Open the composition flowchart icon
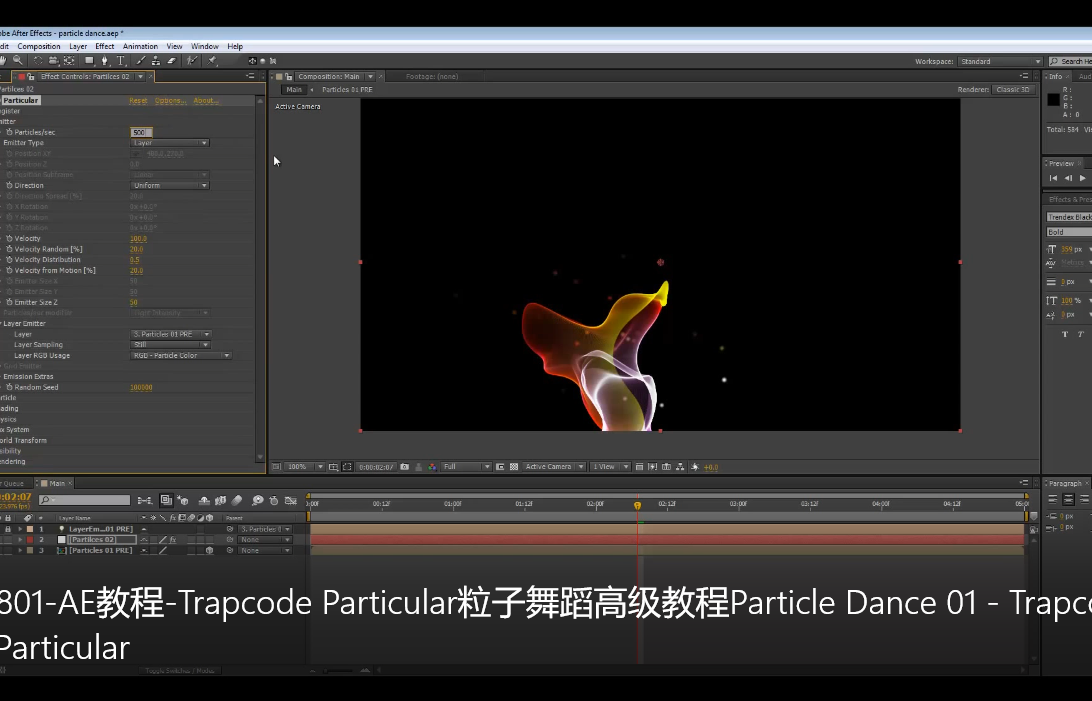 (680, 467)
